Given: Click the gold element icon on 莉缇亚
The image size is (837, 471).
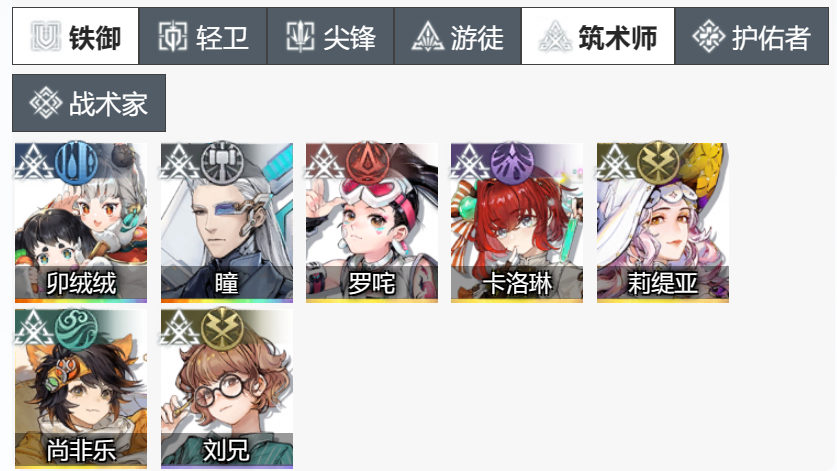Looking at the screenshot, I should (x=658, y=162).
